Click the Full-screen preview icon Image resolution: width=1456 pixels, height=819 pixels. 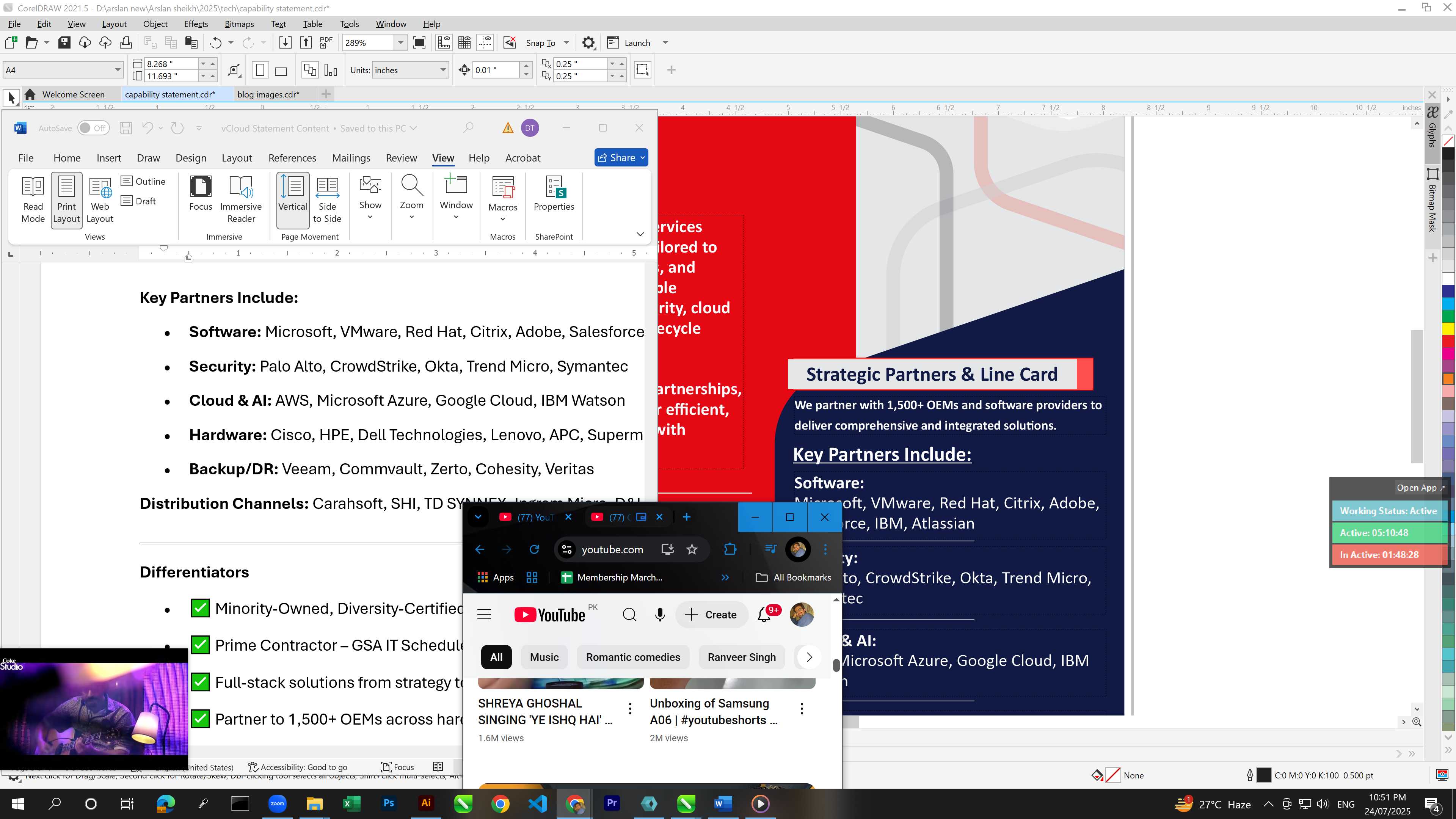coord(419,42)
